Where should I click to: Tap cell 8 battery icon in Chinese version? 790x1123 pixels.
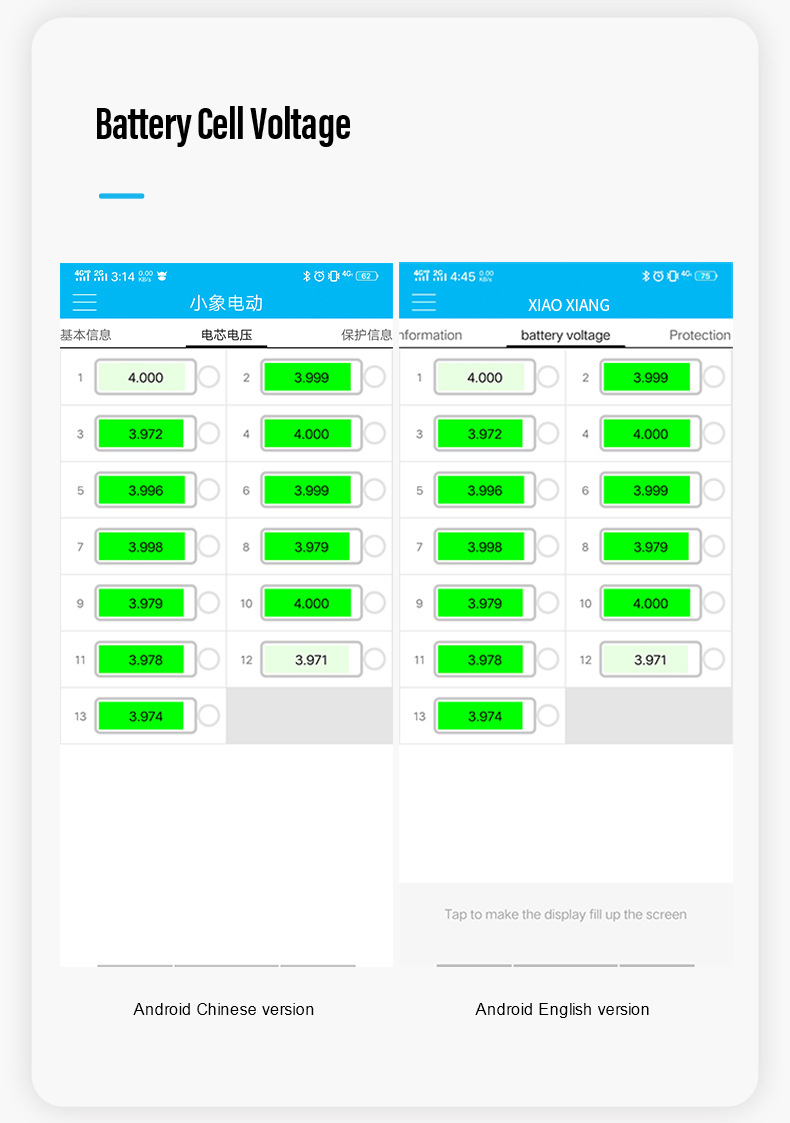pos(311,547)
